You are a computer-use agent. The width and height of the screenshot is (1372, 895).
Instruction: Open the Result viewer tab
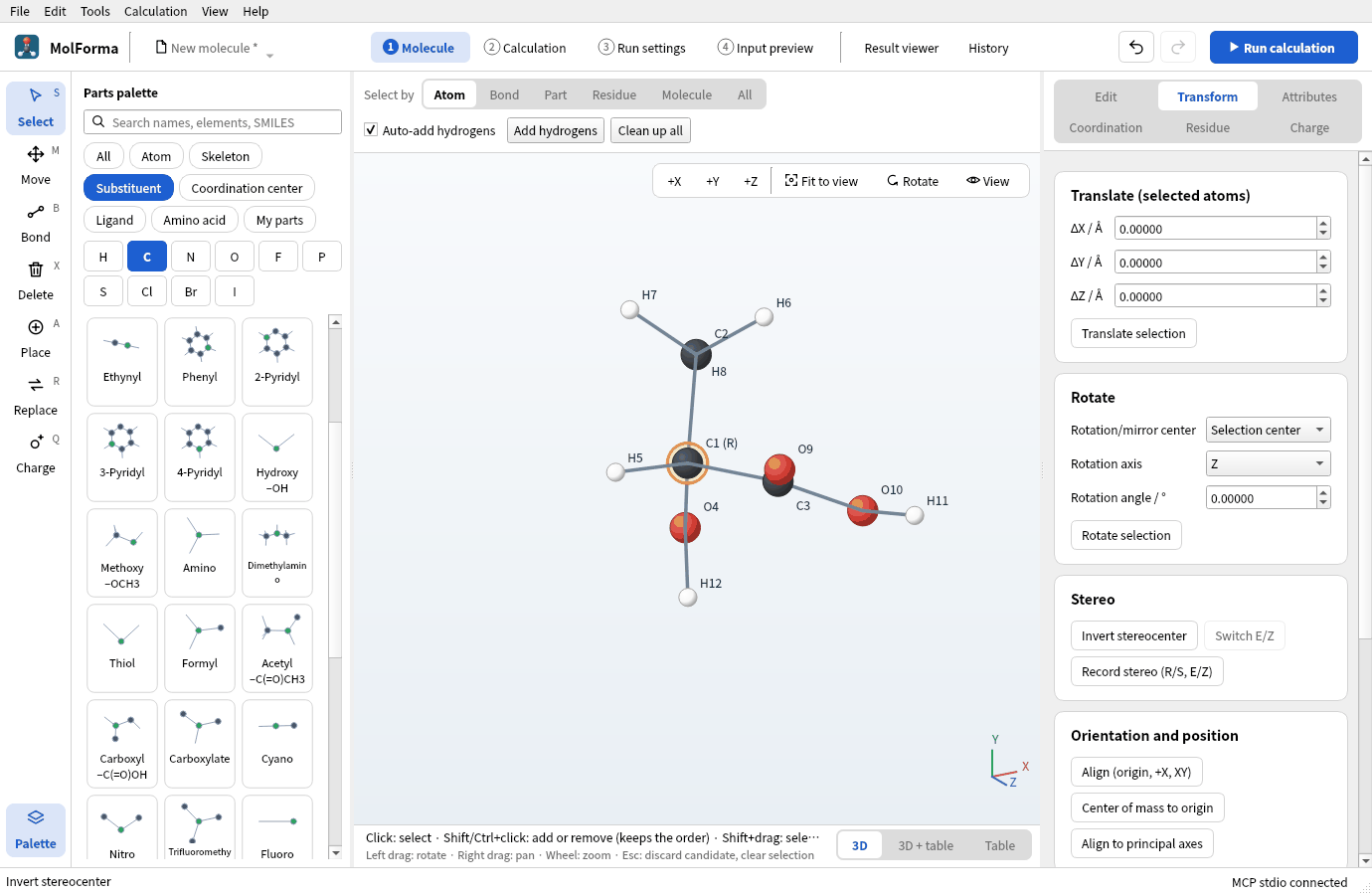[902, 48]
